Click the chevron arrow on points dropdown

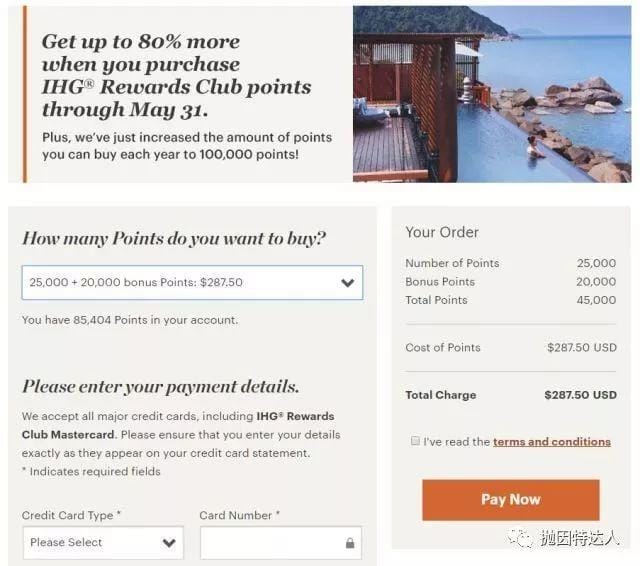tap(347, 283)
